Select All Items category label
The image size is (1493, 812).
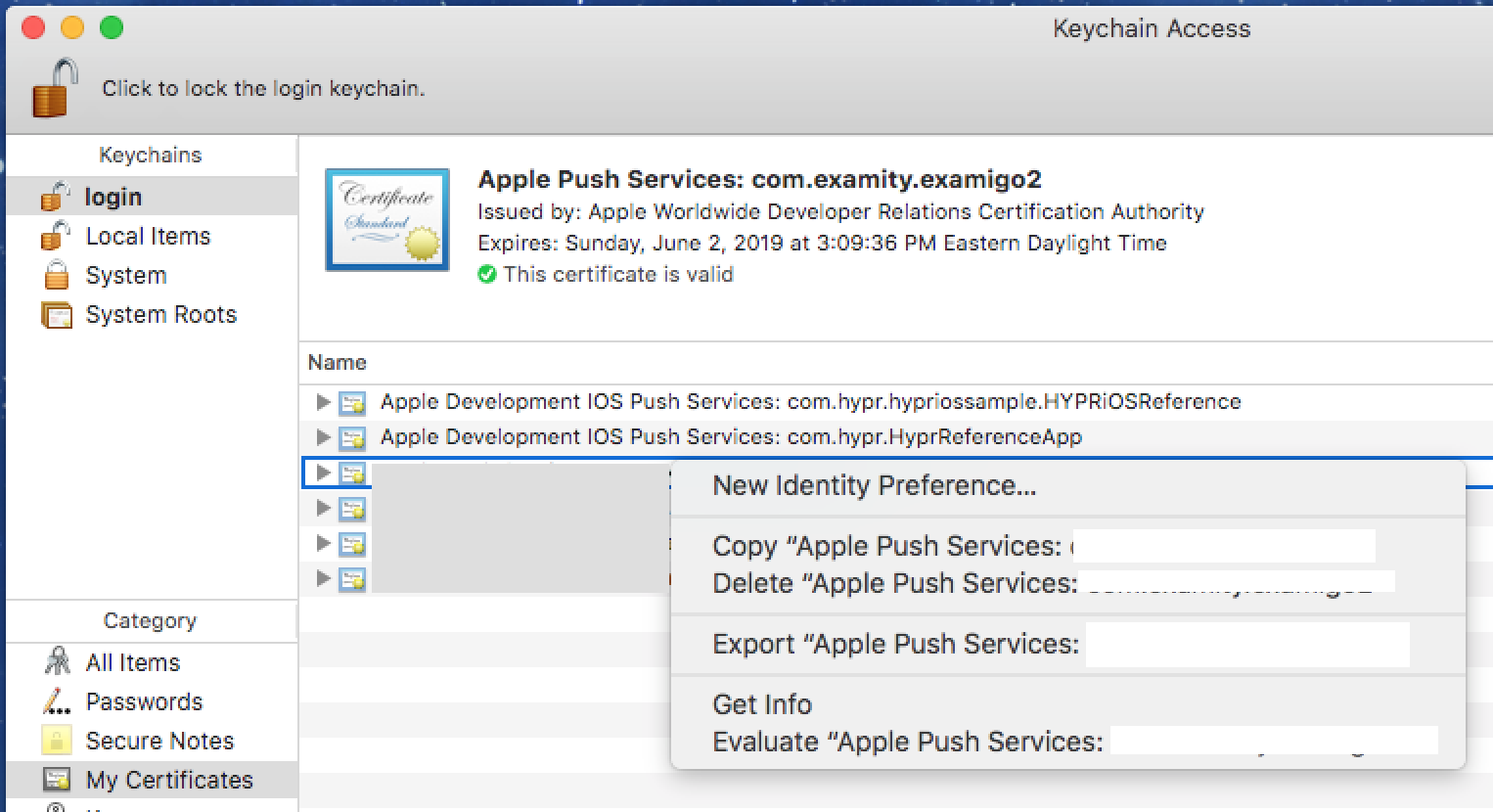pos(133,662)
